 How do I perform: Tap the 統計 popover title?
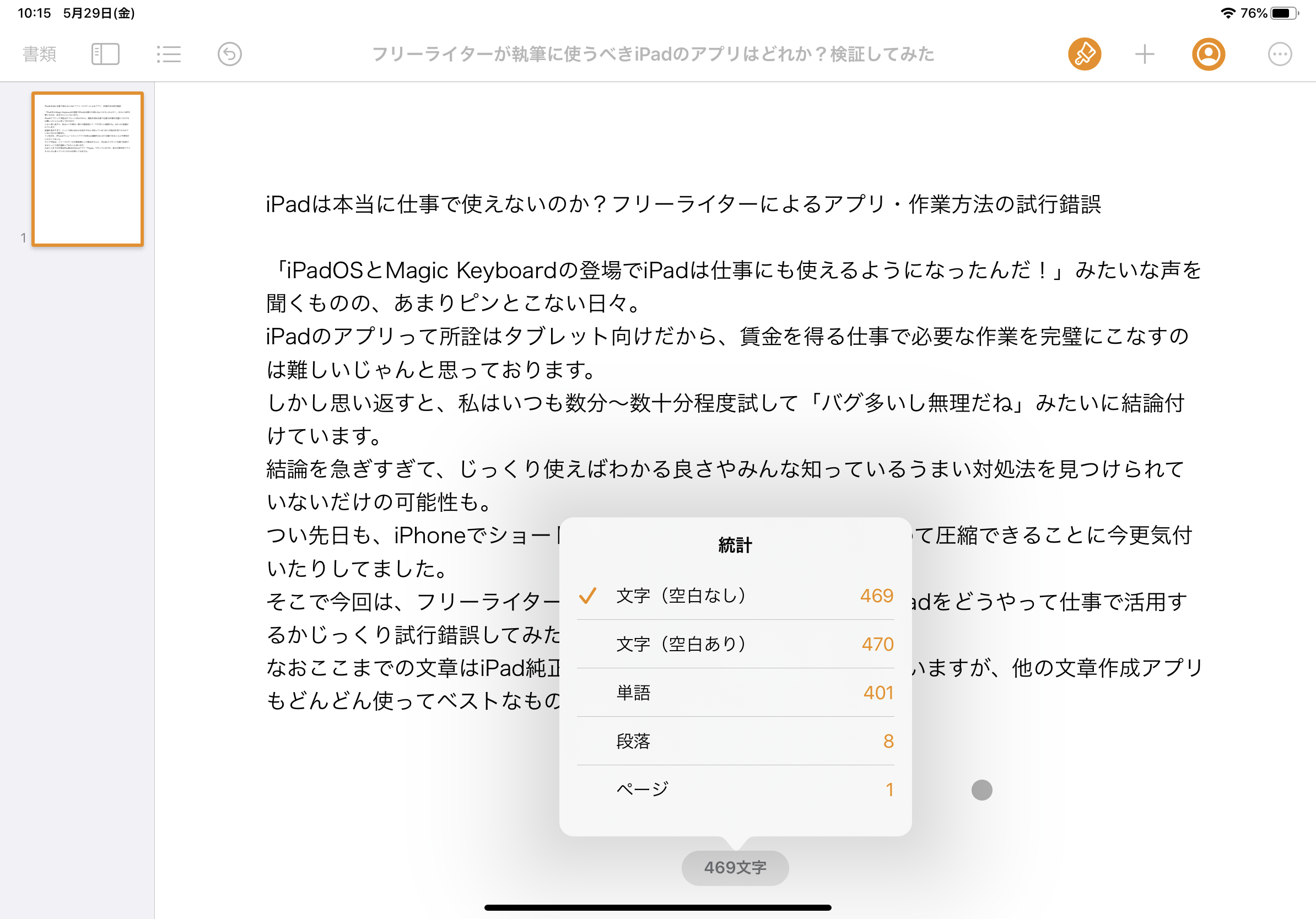tap(735, 545)
